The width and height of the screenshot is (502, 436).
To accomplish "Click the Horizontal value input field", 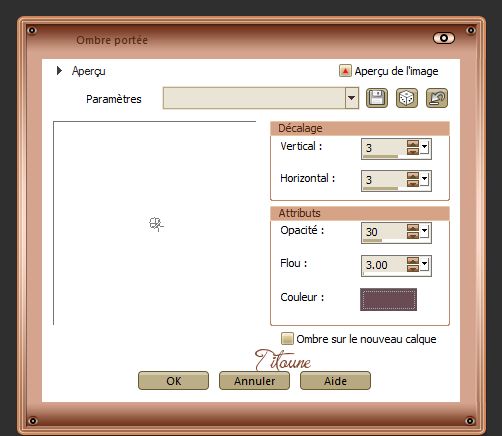I will [384, 180].
